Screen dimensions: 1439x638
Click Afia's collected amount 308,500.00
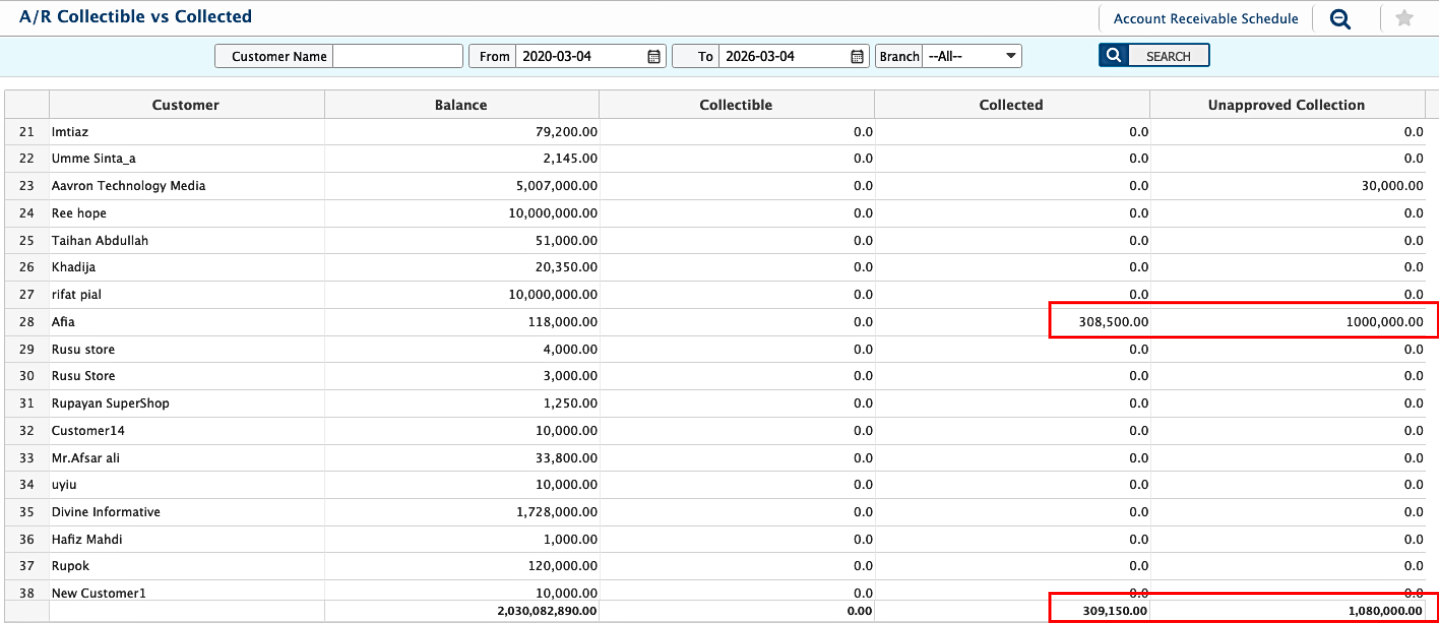(1114, 322)
